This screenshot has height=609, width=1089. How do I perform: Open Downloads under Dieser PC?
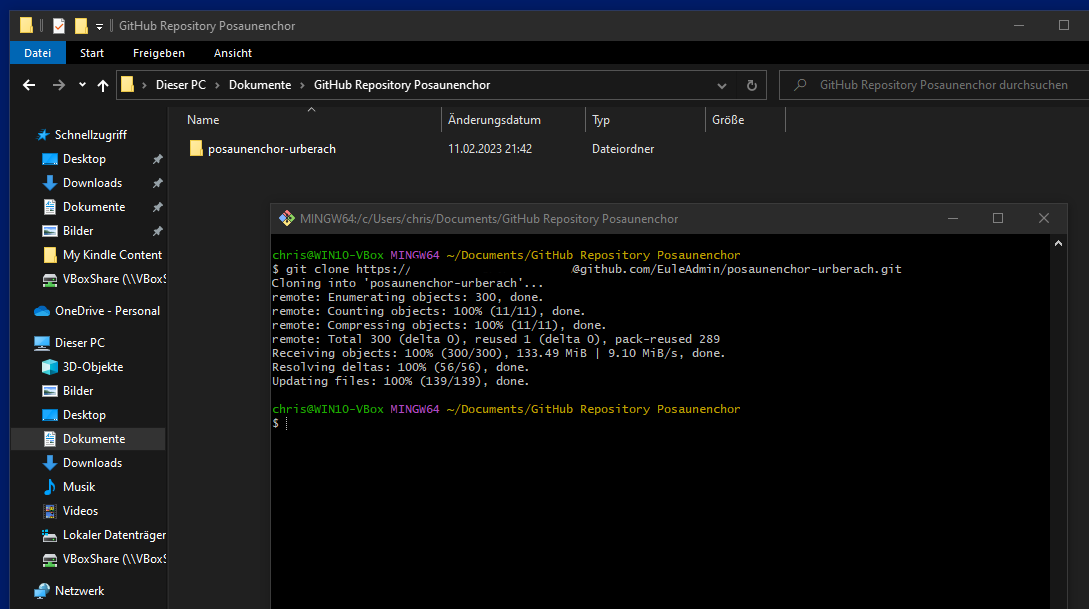[x=92, y=462]
